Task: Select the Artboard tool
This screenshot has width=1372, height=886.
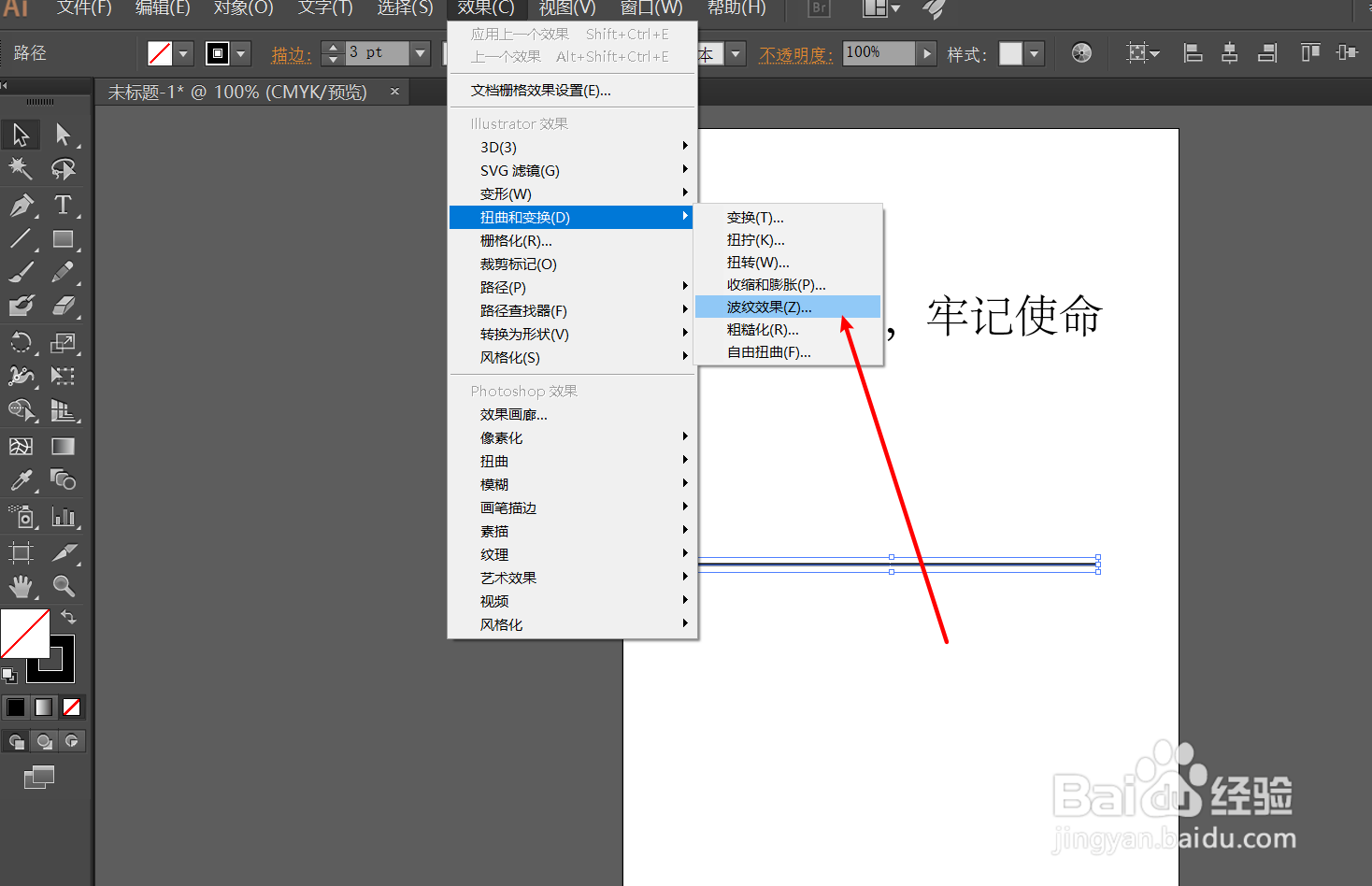Action: tap(21, 552)
